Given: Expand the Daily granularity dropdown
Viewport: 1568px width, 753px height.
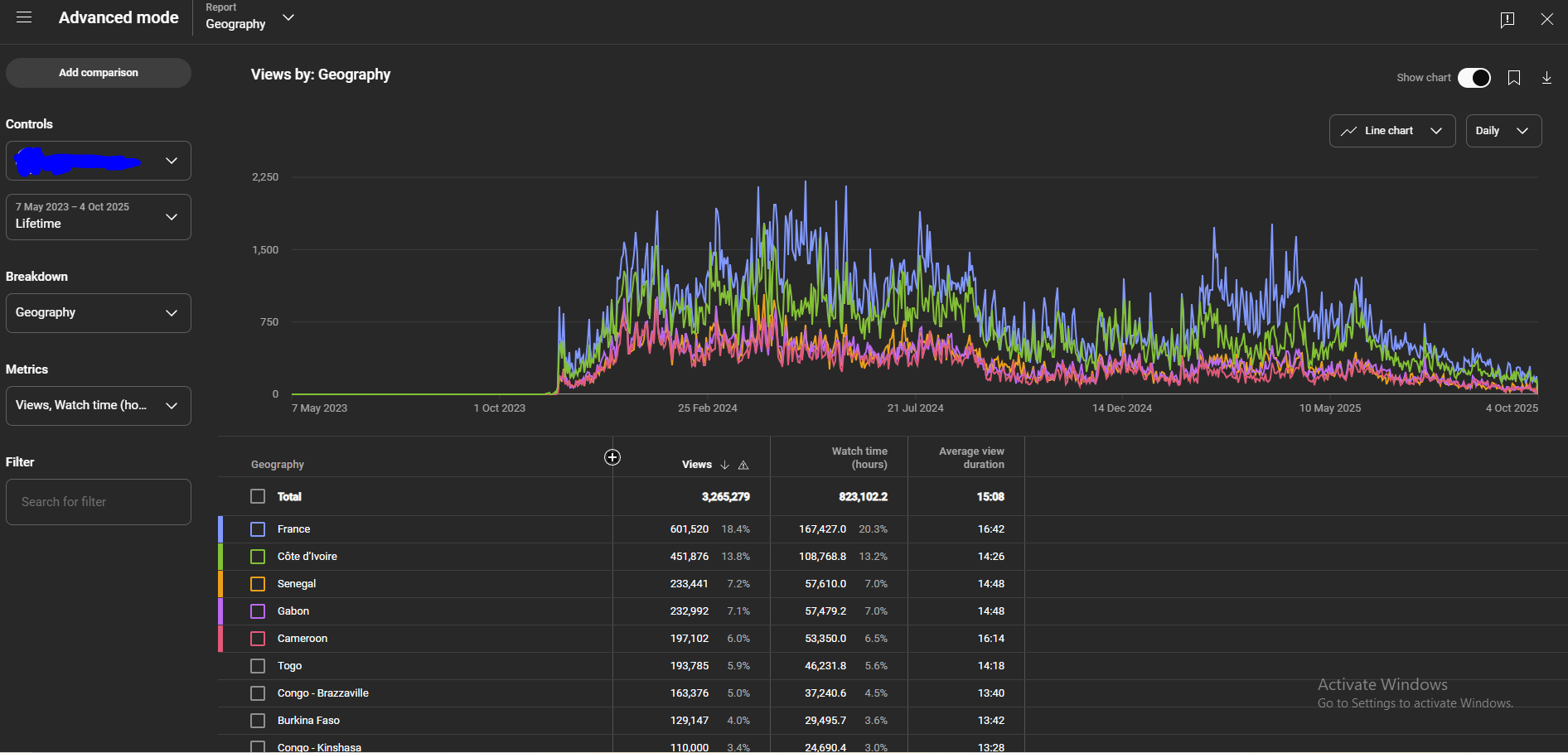Looking at the screenshot, I should (1503, 131).
